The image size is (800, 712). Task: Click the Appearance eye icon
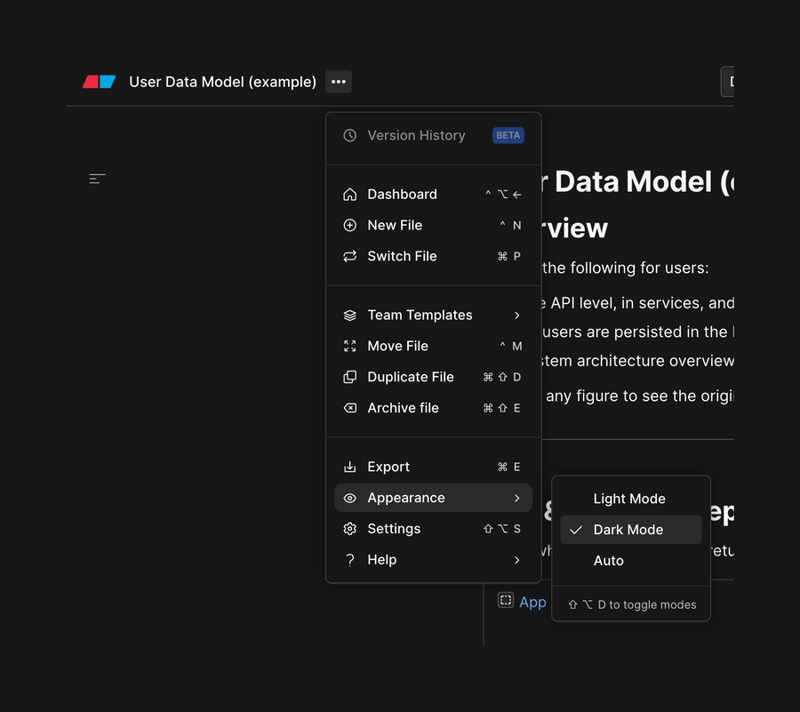coord(351,497)
